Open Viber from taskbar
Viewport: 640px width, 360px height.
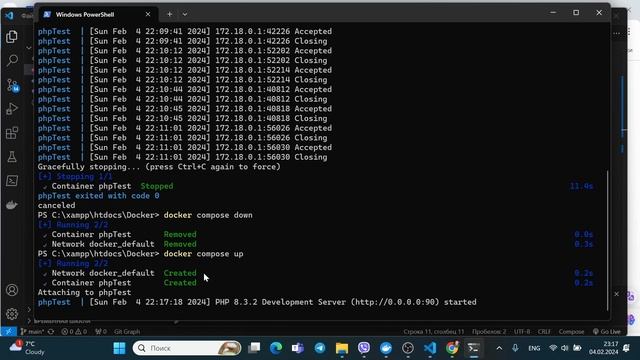364,348
